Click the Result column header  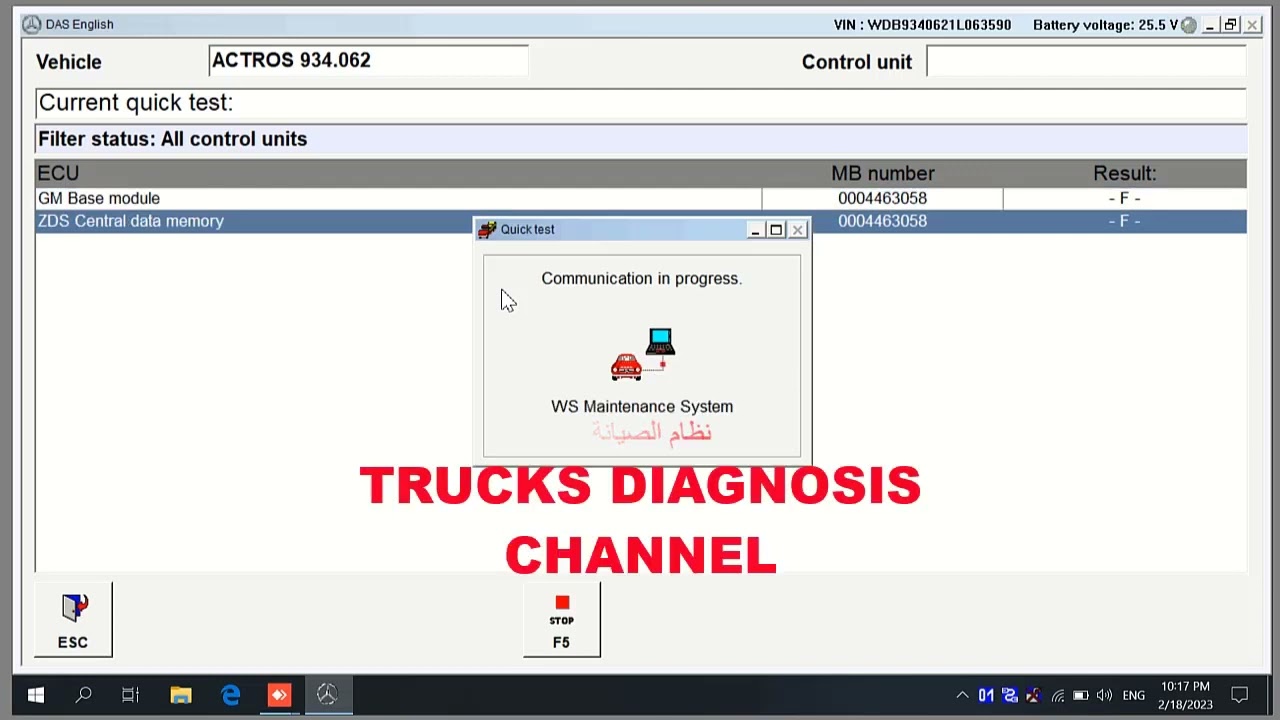[1124, 173]
